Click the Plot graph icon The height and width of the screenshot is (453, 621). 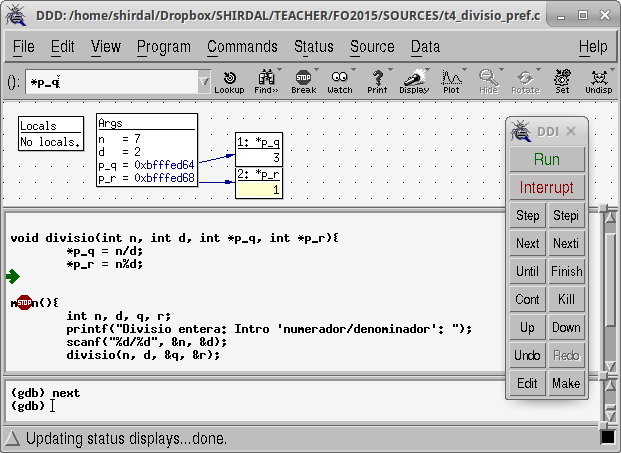click(451, 81)
